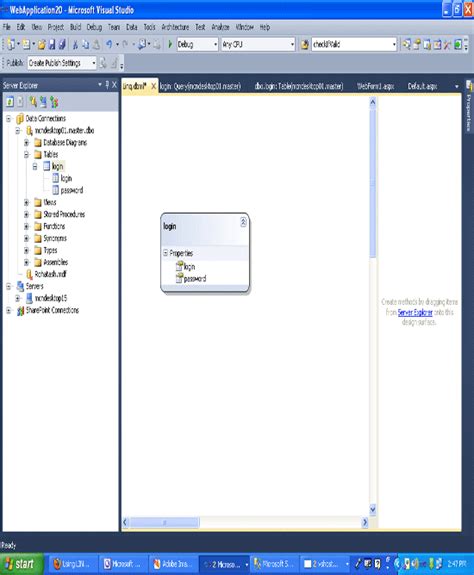Click the Save floppy disk icon
This screenshot has width=474, height=575.
[x=52, y=45]
